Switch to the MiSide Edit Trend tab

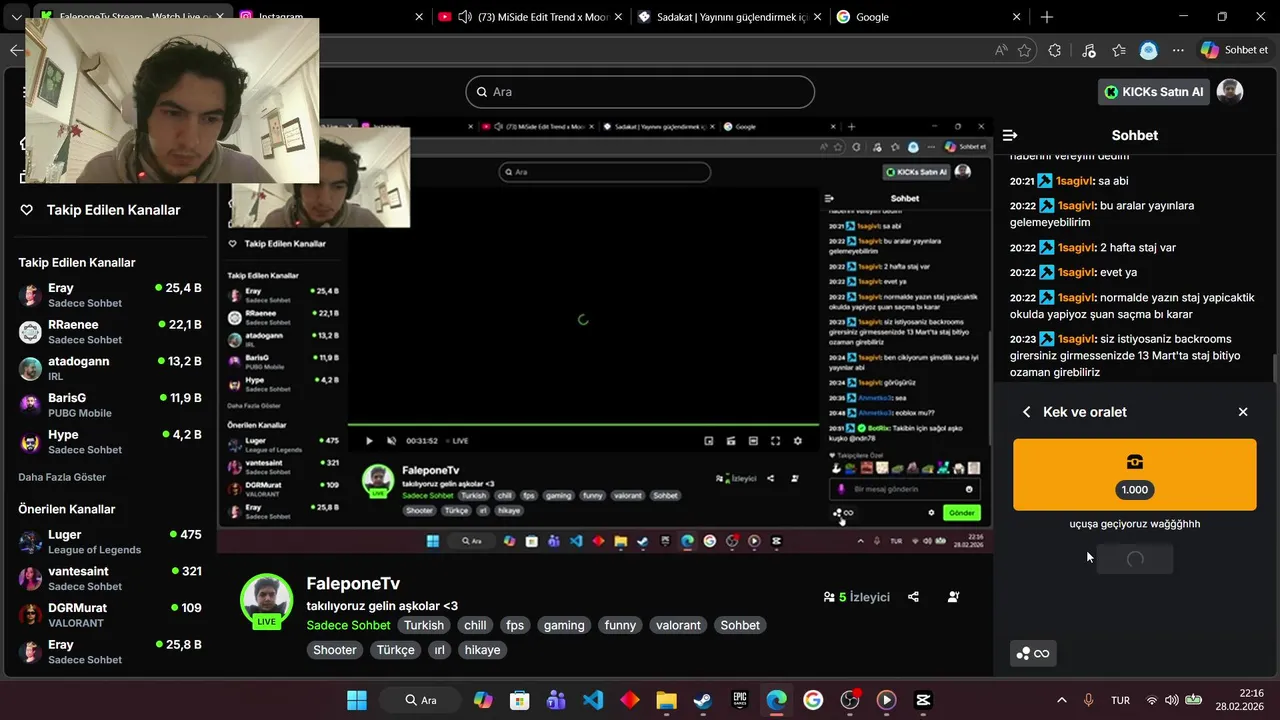[530, 17]
